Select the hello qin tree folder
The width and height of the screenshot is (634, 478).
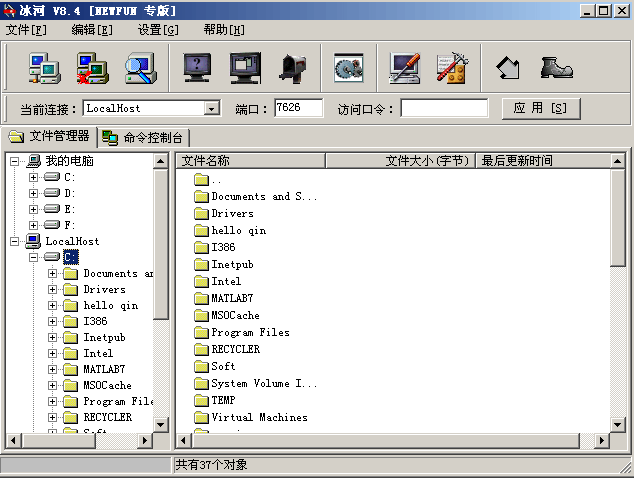[111, 305]
